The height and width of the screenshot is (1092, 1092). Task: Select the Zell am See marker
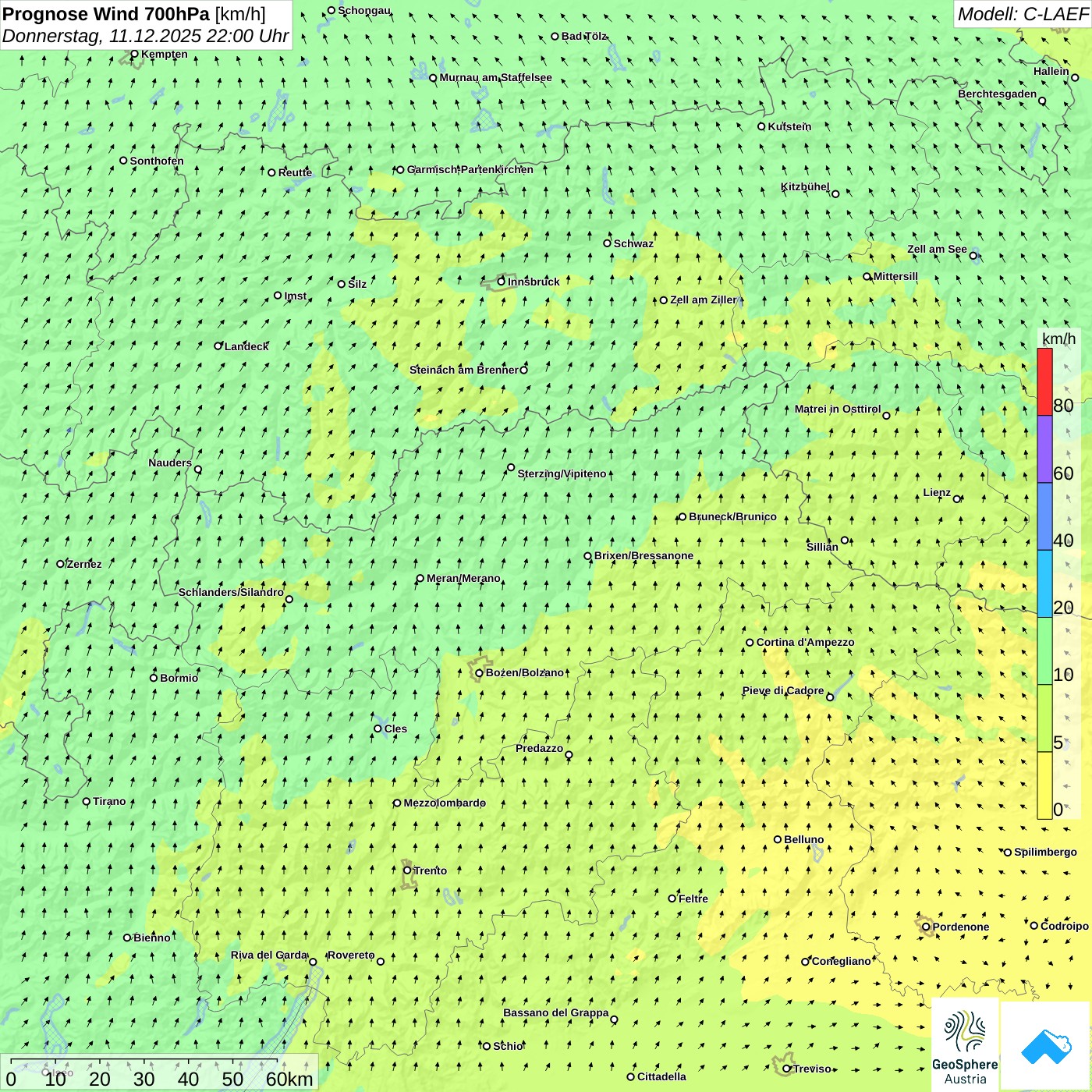(973, 255)
